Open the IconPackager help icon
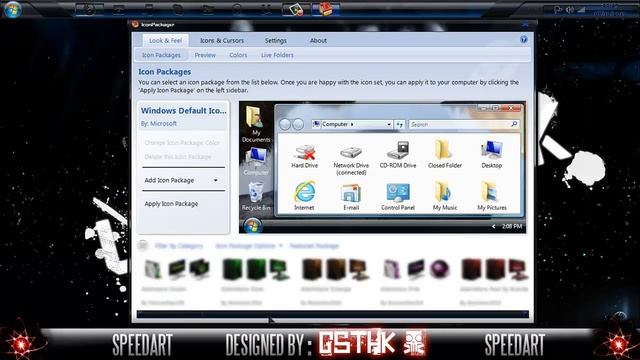Screen dimensions: 640x360 (524, 39)
